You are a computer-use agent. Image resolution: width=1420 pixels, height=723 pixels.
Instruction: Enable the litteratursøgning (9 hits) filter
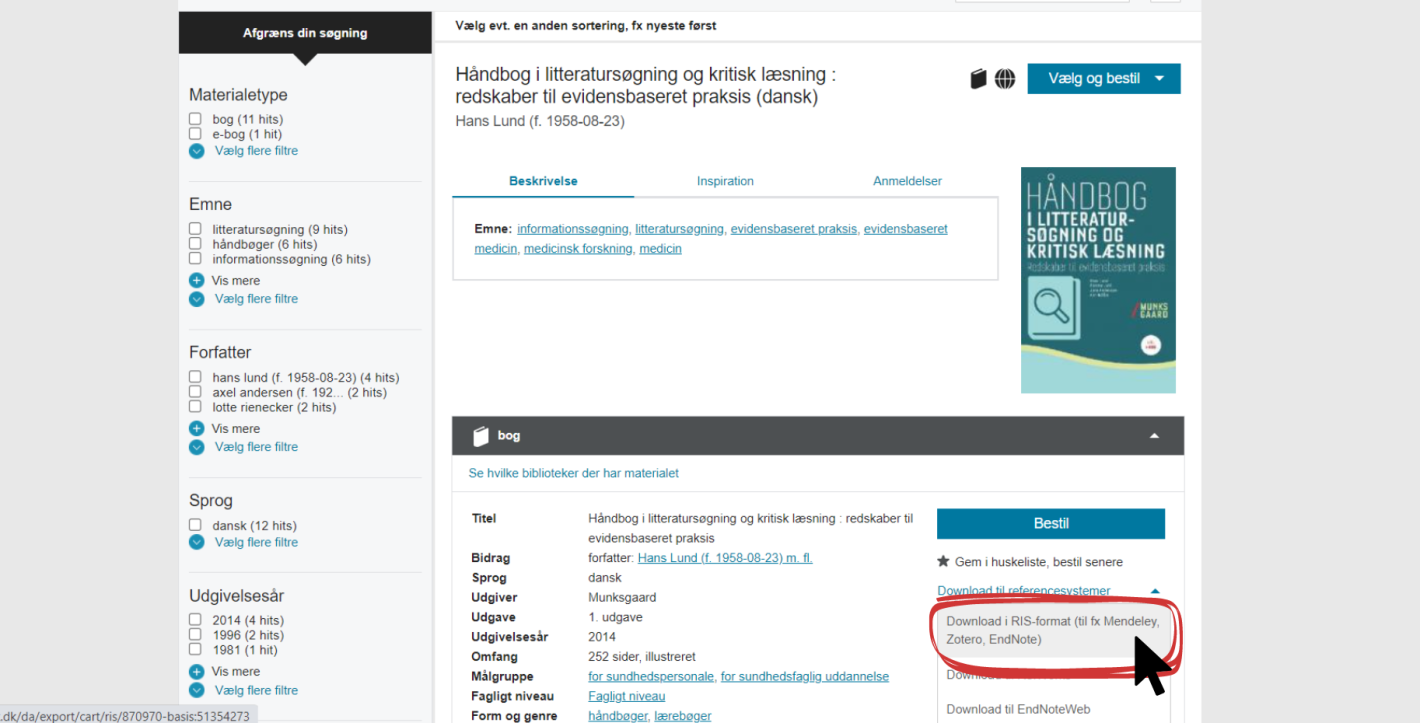tap(195, 230)
